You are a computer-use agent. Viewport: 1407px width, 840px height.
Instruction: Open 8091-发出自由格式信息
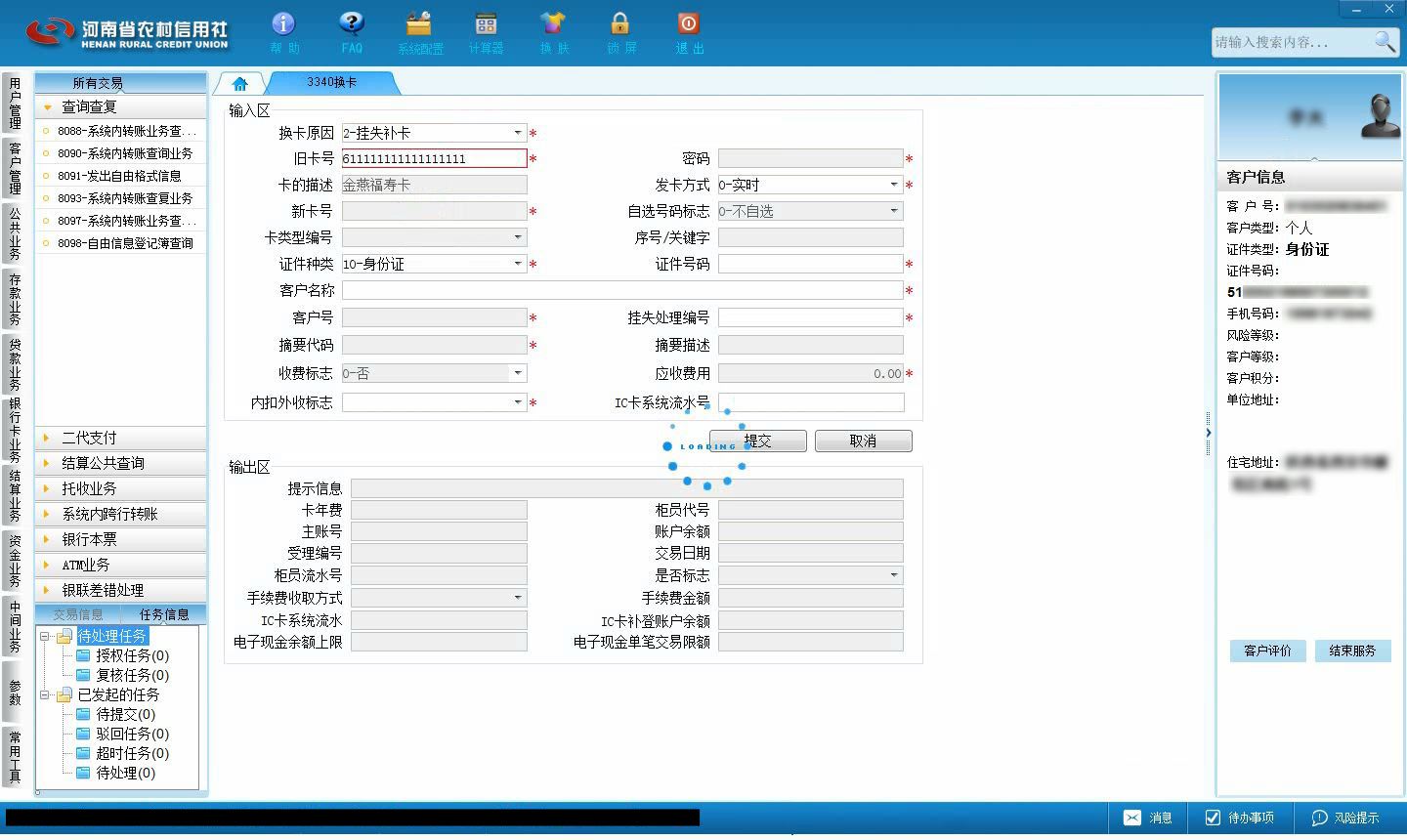click(x=121, y=176)
